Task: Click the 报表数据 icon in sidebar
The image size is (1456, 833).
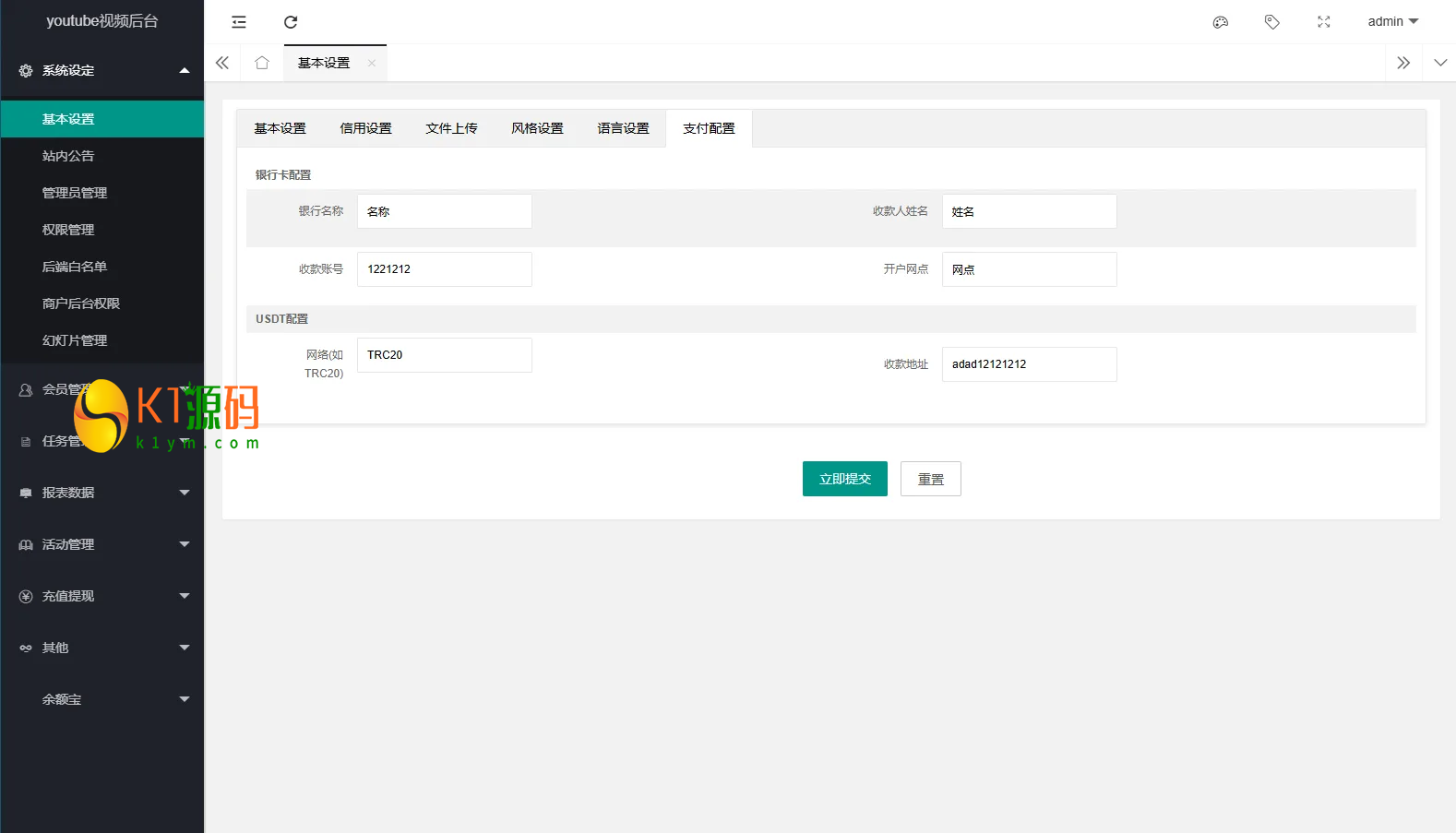Action: [x=26, y=494]
